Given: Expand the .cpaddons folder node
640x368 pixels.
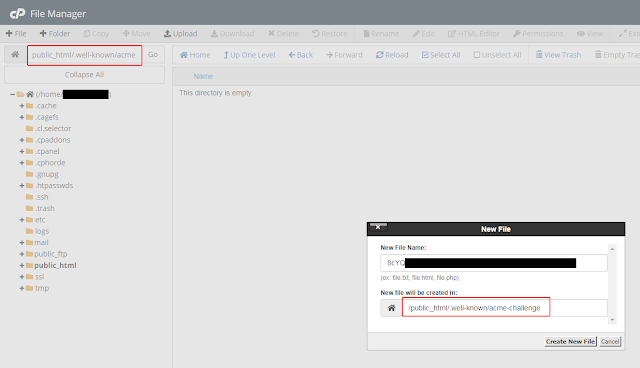Looking at the screenshot, I should pyautogui.click(x=22, y=140).
